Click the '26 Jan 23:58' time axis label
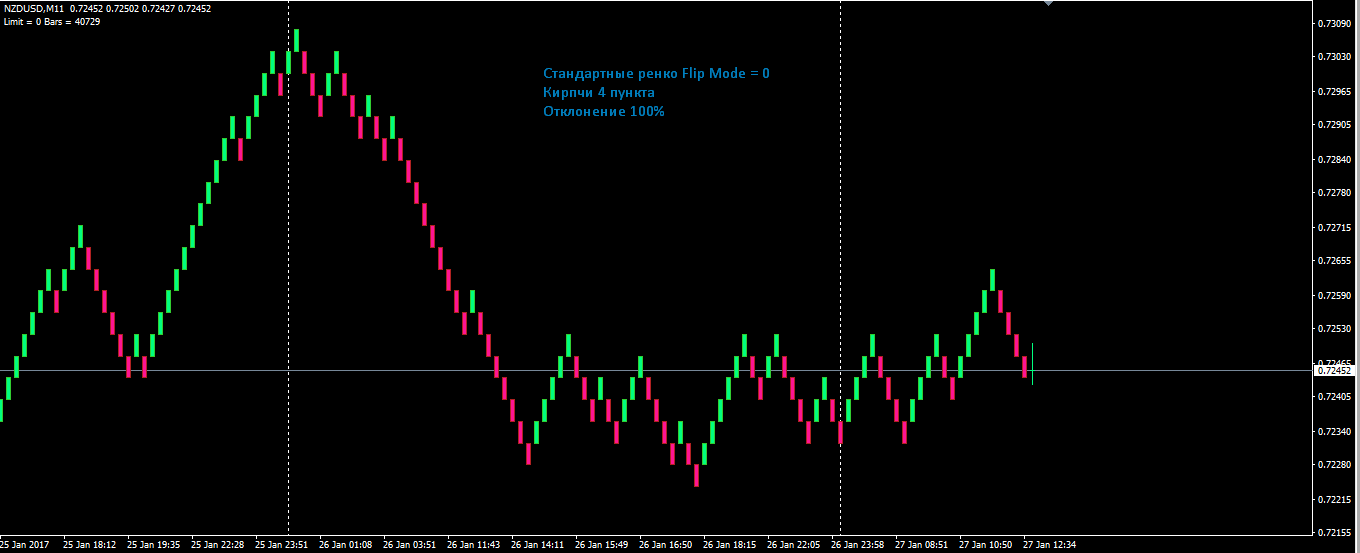The image size is (1360, 553). coord(858,545)
